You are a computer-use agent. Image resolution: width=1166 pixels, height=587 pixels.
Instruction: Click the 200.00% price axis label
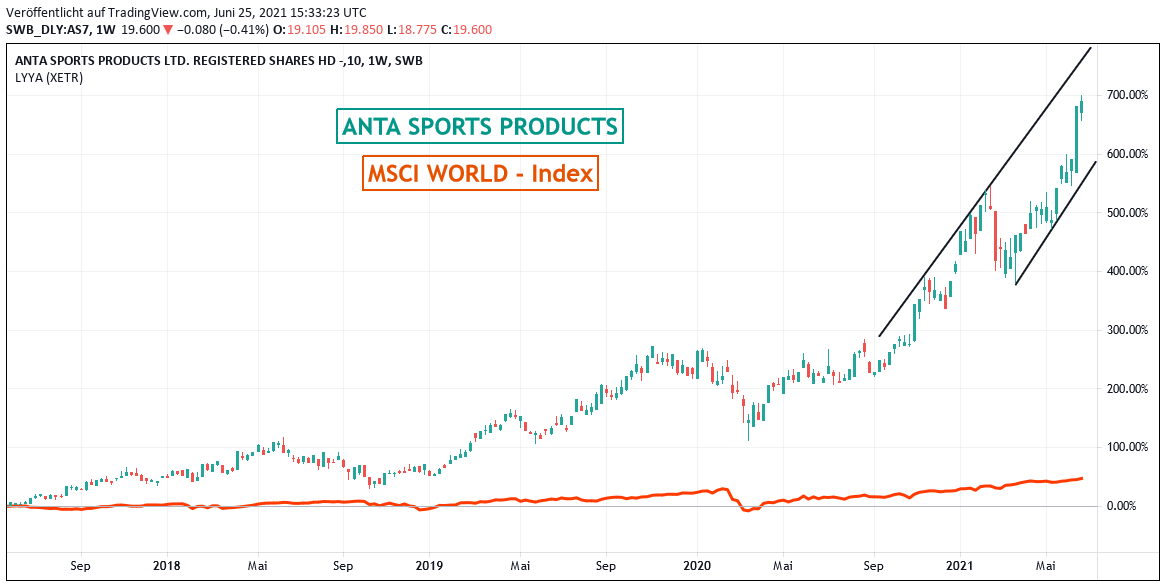(1127, 388)
